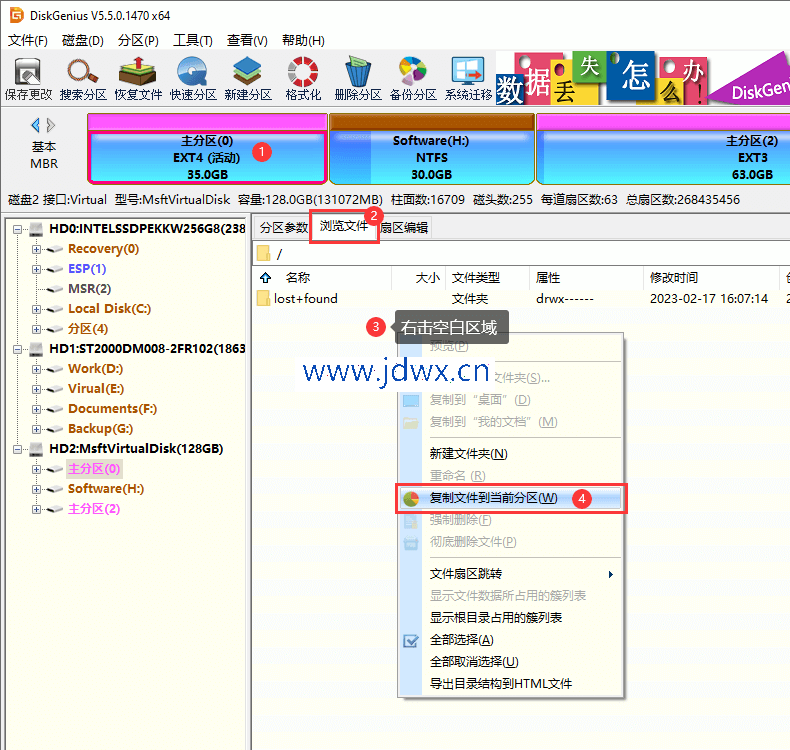790x750 pixels.
Task: Expand the Recovery(0) partition node
Action: pyautogui.click(x=36, y=249)
